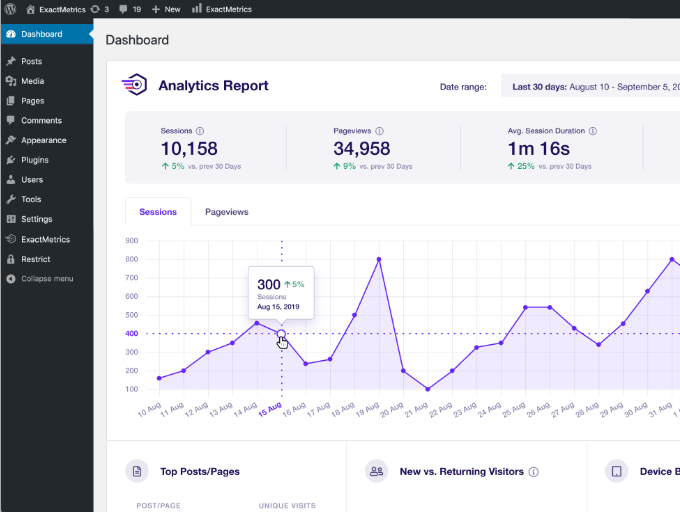Open the + New content menu
This screenshot has width=680, height=512.
pos(166,9)
